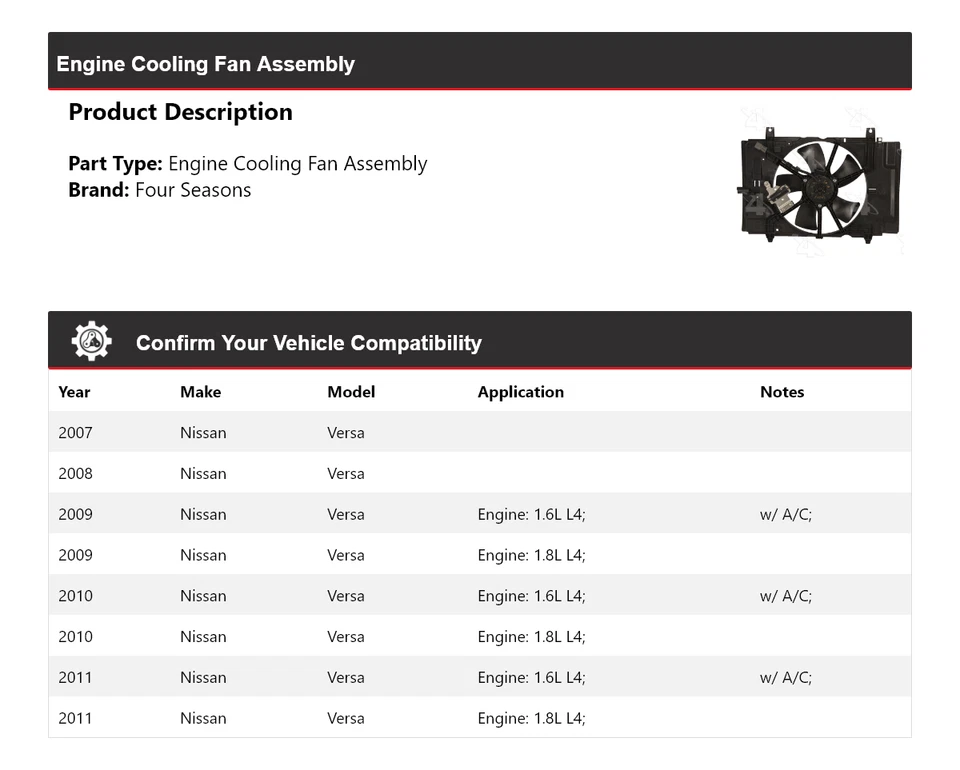This screenshot has width=960, height=770.
Task: Click the Notes column header
Action: [781, 392]
